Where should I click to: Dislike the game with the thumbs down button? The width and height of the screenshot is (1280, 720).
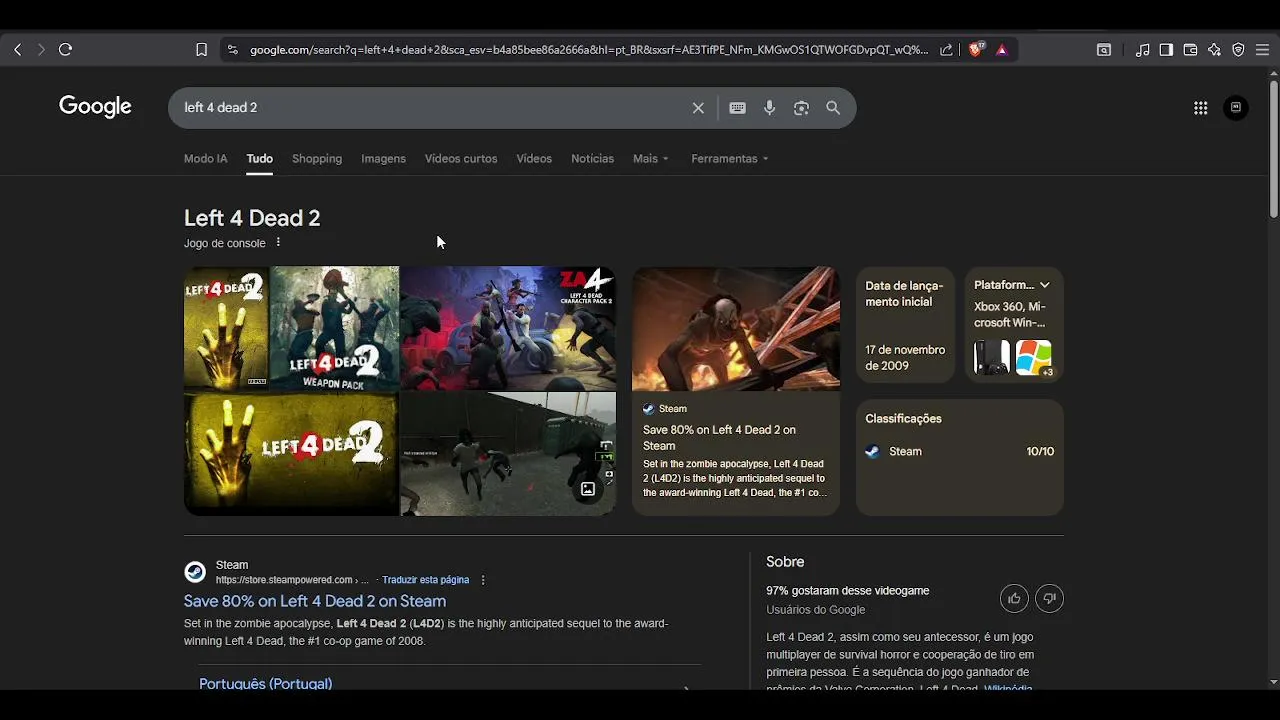pyautogui.click(x=1049, y=599)
